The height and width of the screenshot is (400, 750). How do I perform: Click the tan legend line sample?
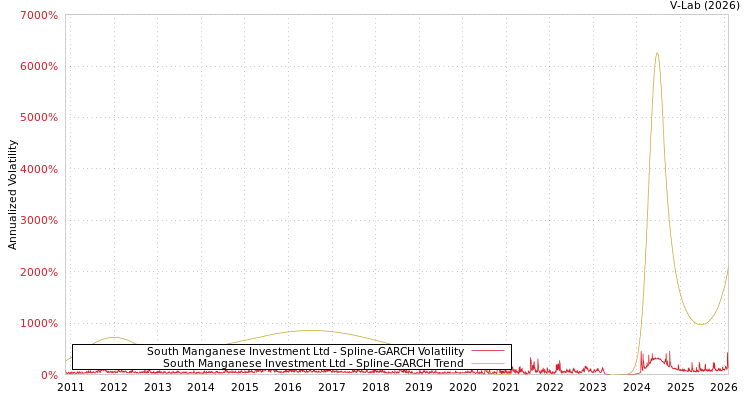(x=488, y=363)
